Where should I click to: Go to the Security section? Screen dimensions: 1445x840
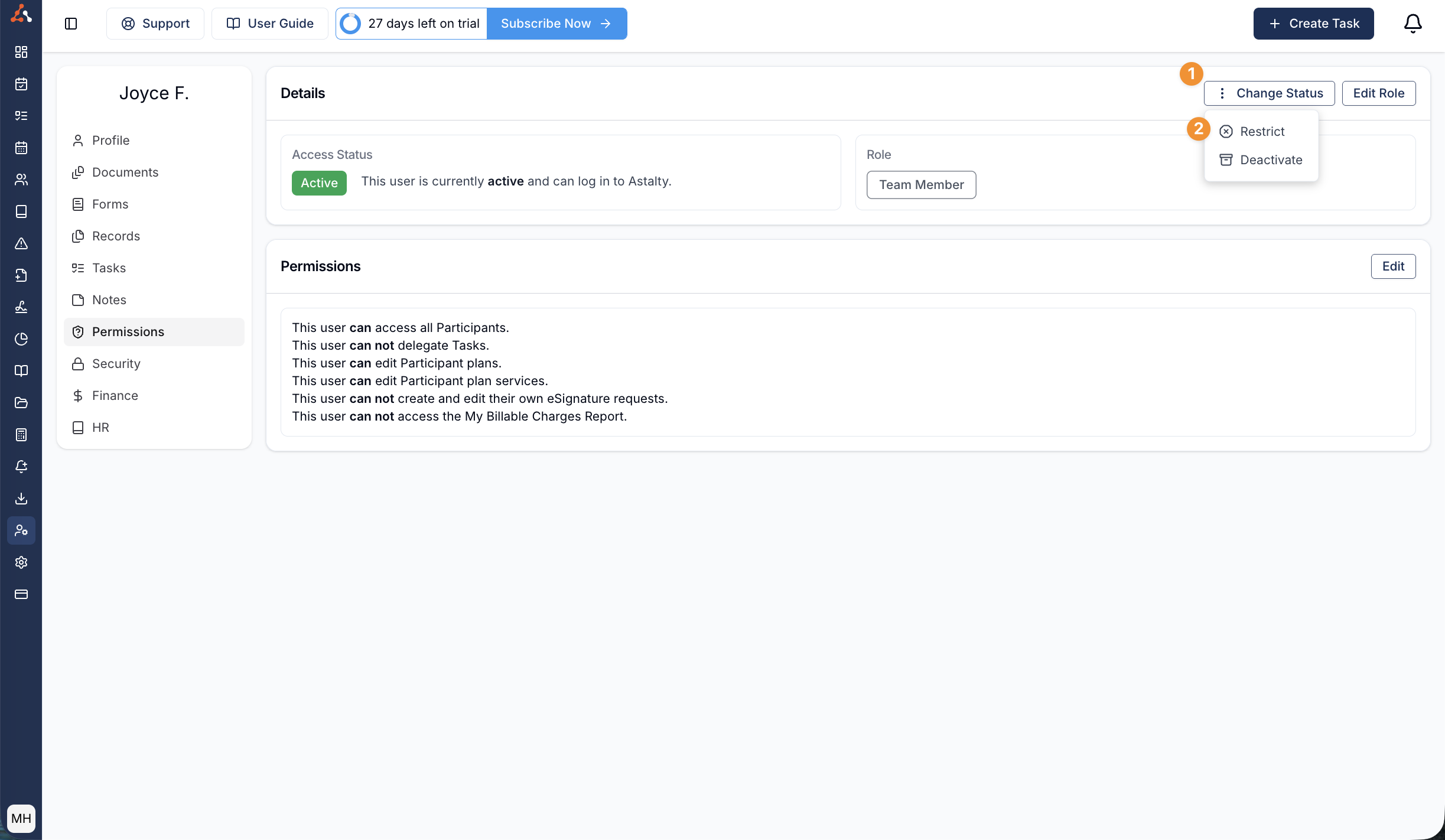[116, 364]
